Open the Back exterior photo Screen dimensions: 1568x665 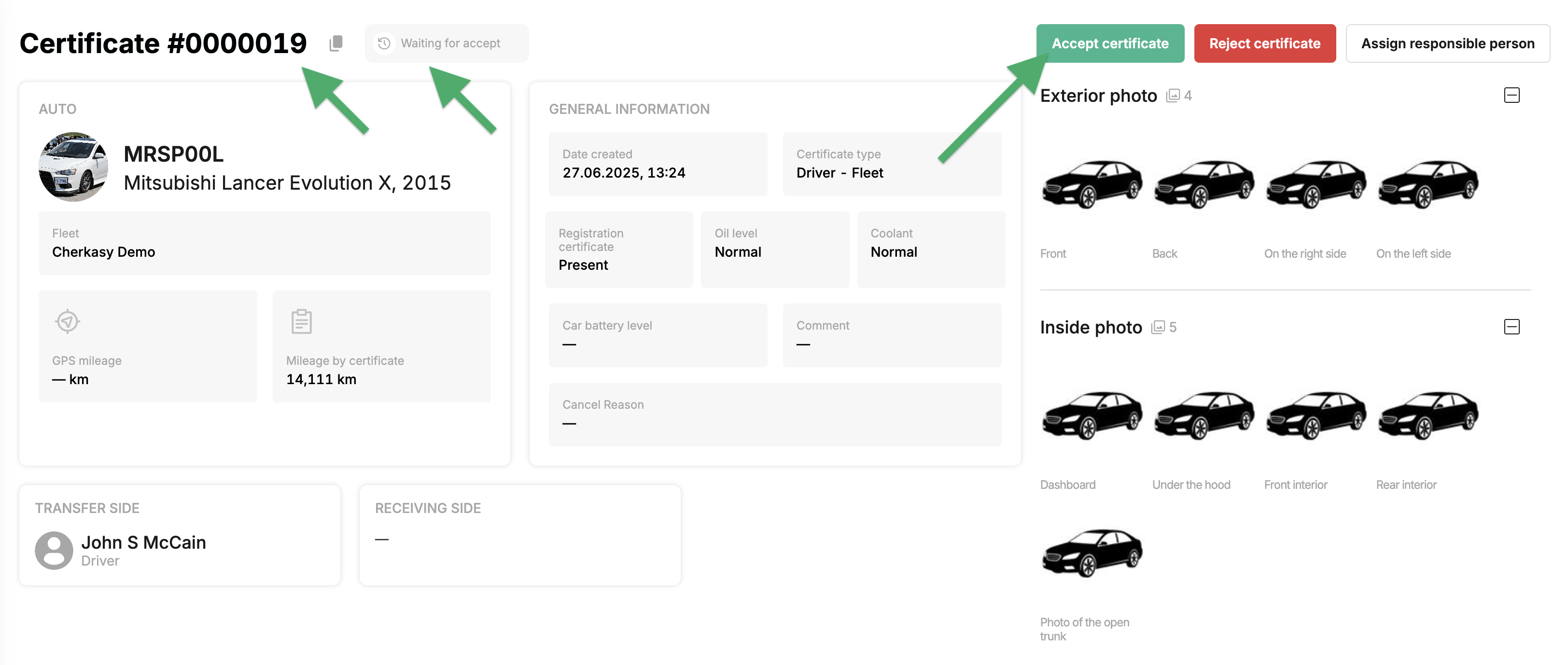pyautogui.click(x=1204, y=184)
